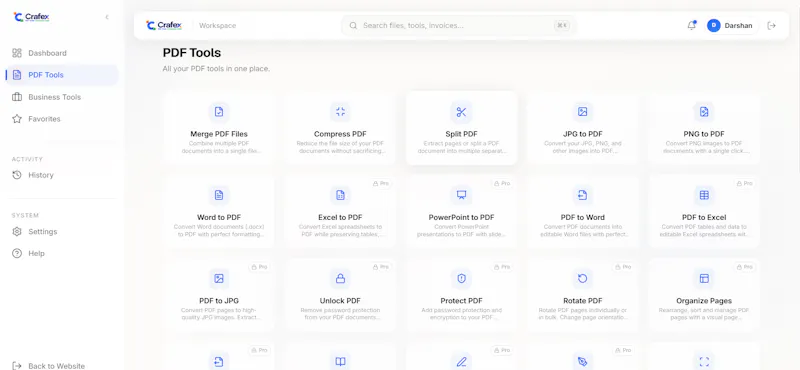Collapse the sidebar with the chevron

click(x=107, y=17)
